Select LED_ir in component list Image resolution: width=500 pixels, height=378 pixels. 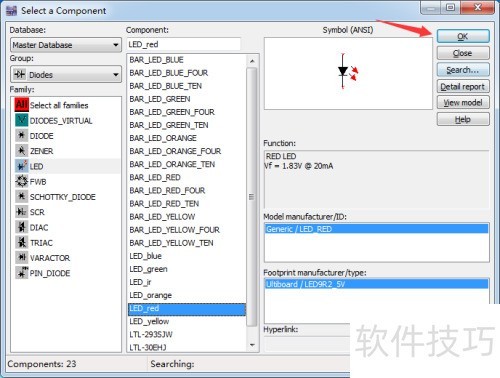[140, 282]
